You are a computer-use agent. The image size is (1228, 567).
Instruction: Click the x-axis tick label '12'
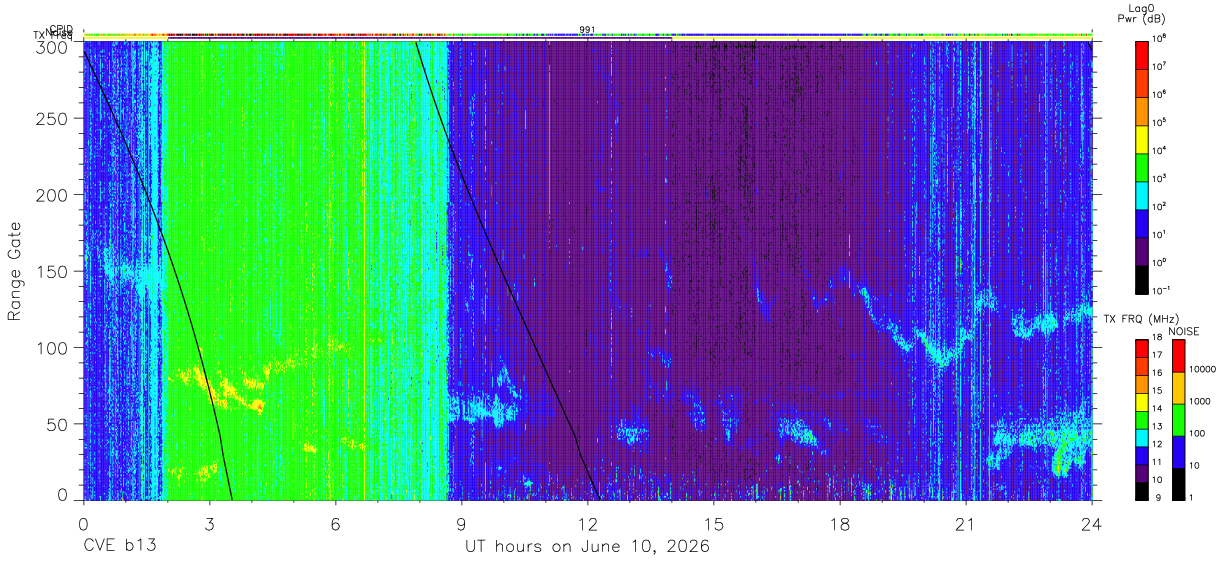(x=588, y=523)
